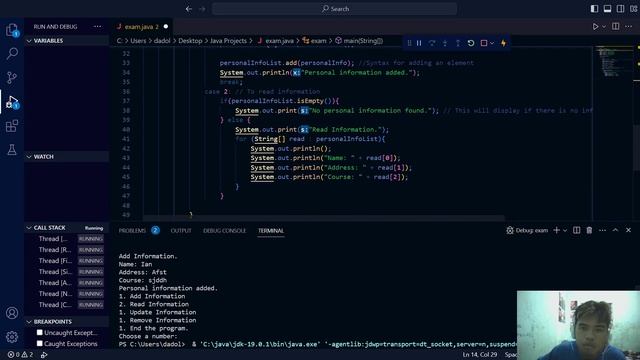The height and width of the screenshot is (360, 640).
Task: Toggle Uncaught Exceptions breakpoint checkbox
Action: coord(40,333)
